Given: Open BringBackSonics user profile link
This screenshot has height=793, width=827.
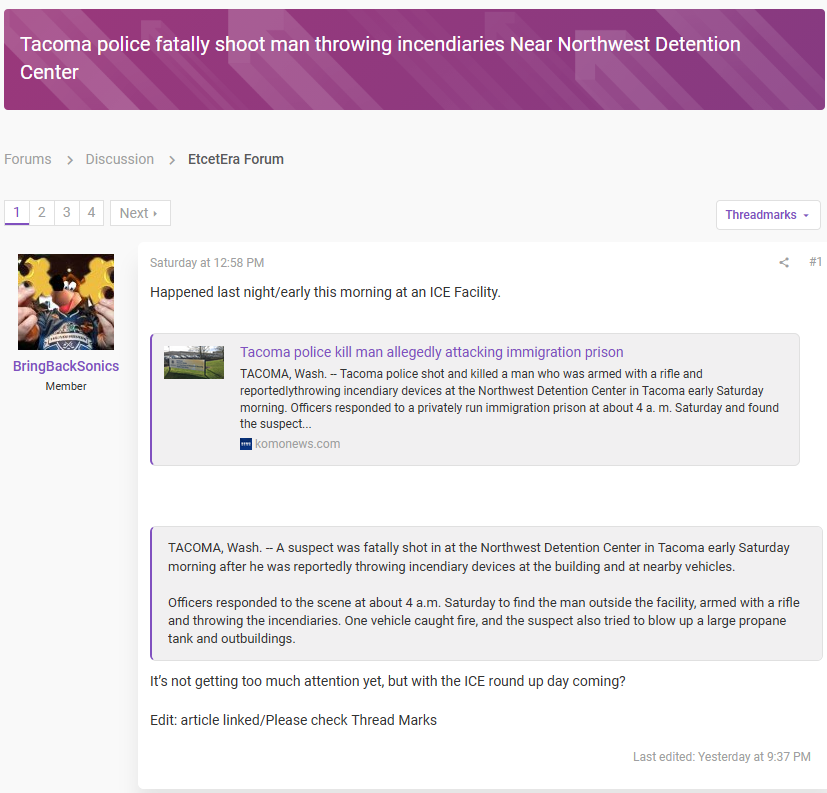Looking at the screenshot, I should pyautogui.click(x=66, y=366).
